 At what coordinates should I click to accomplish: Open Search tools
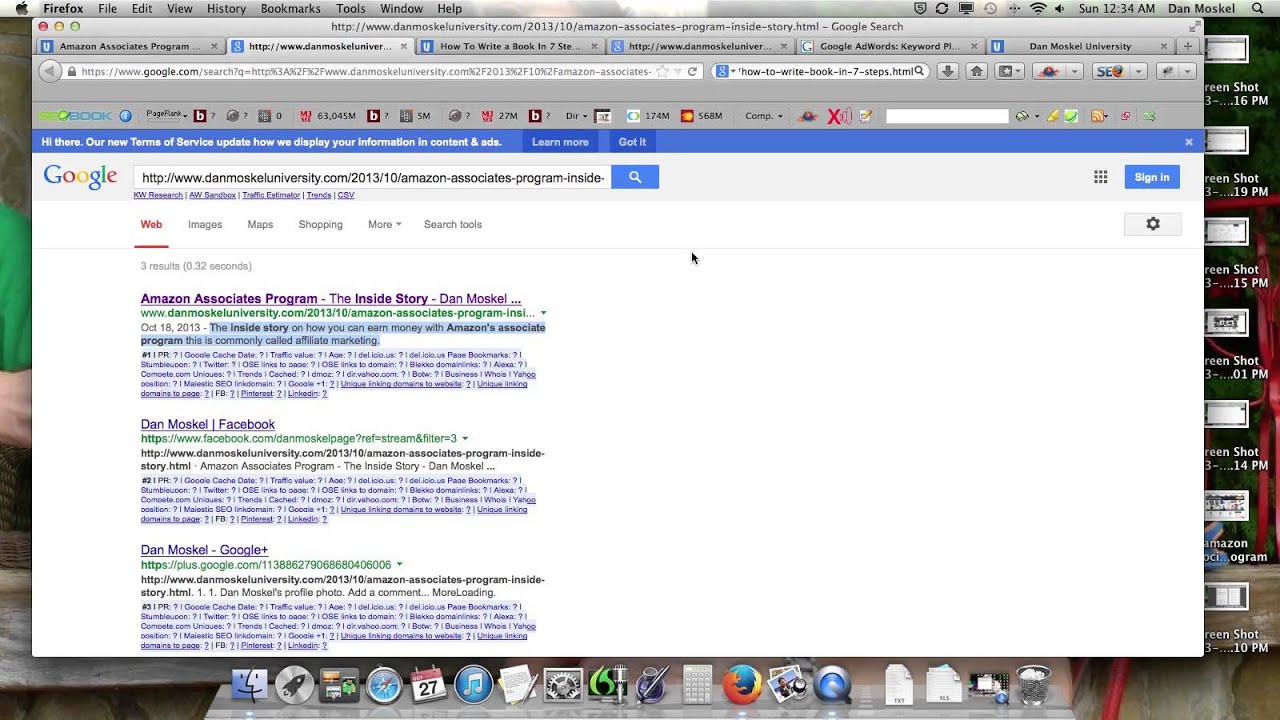tap(453, 224)
